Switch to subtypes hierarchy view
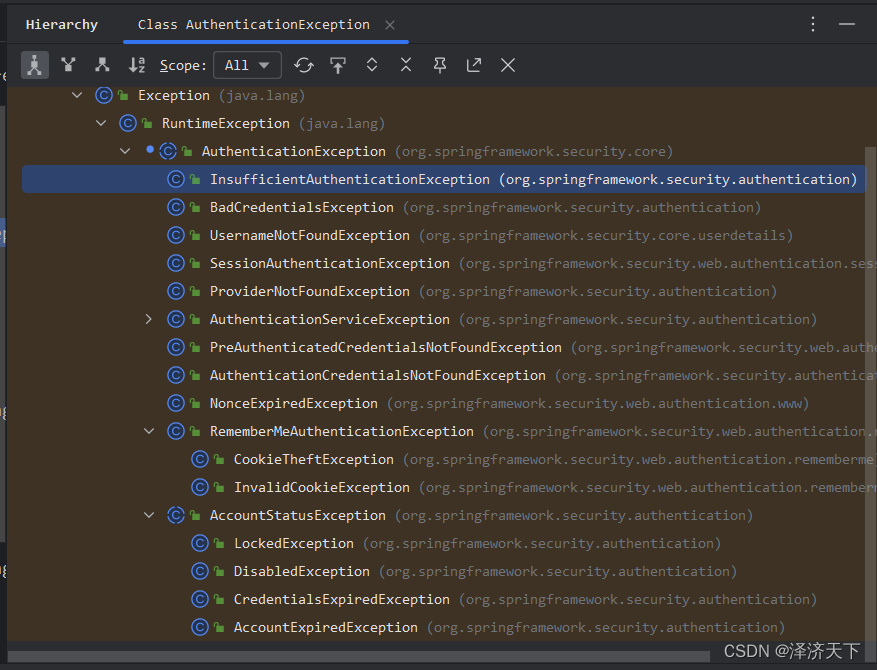 point(102,65)
